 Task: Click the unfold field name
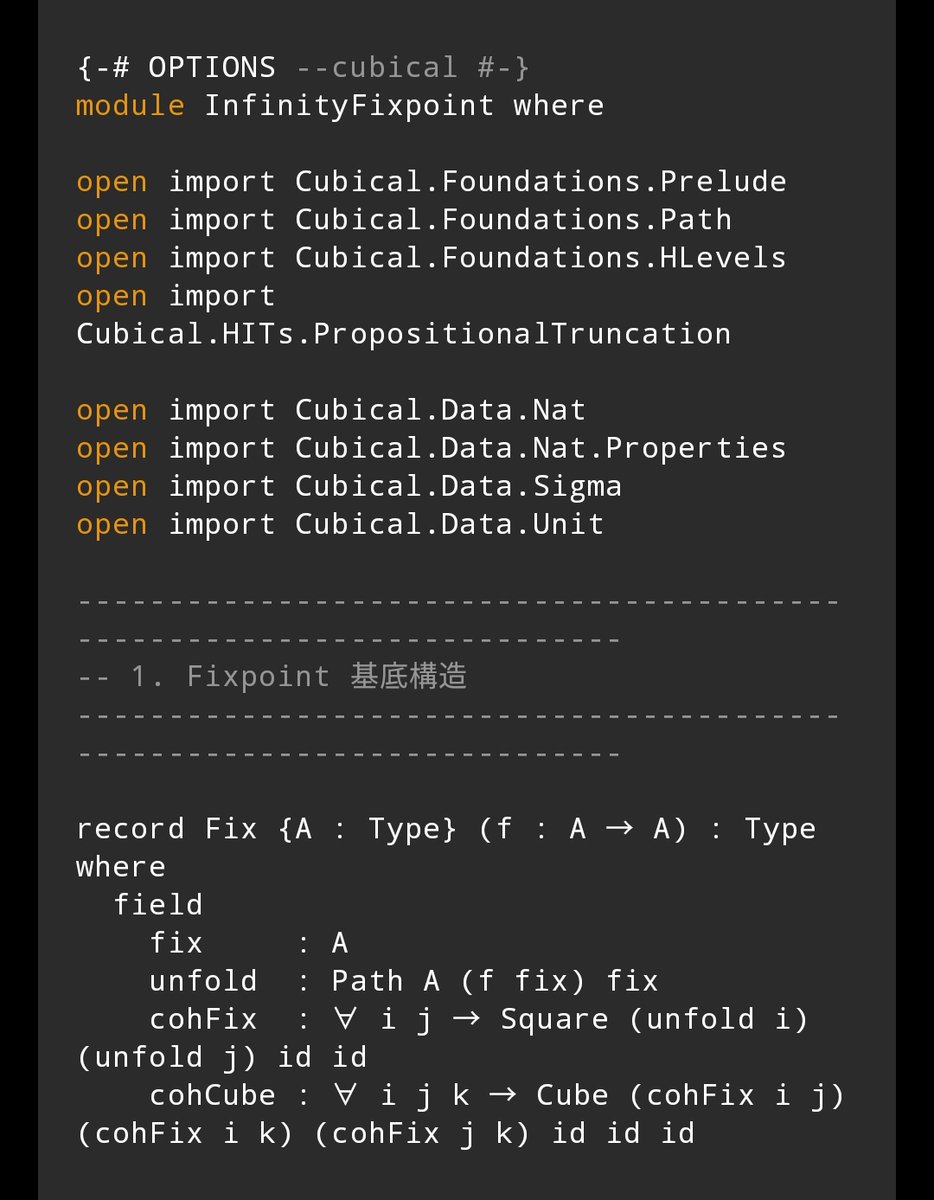203,981
